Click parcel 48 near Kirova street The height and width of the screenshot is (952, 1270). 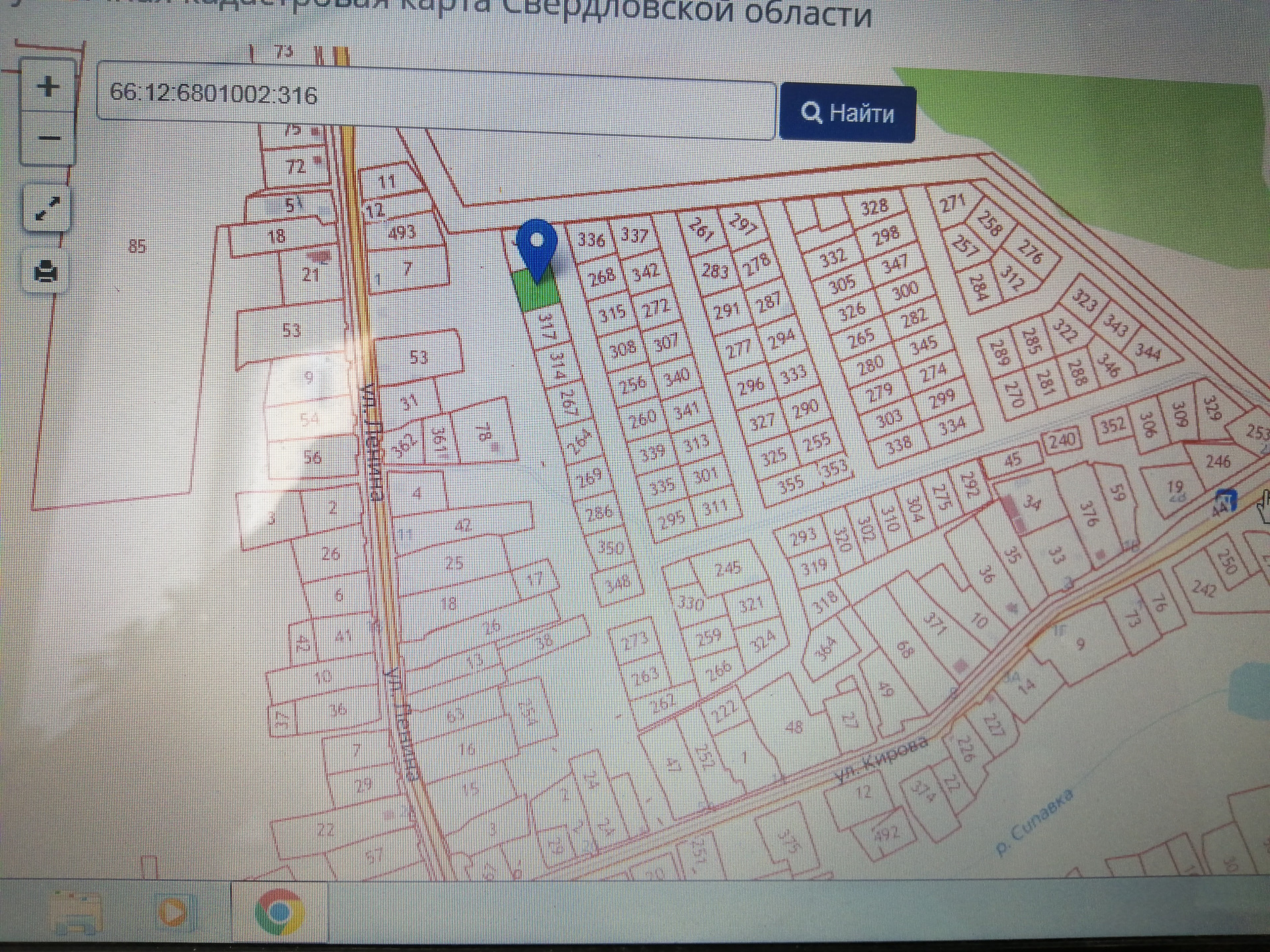(x=794, y=727)
